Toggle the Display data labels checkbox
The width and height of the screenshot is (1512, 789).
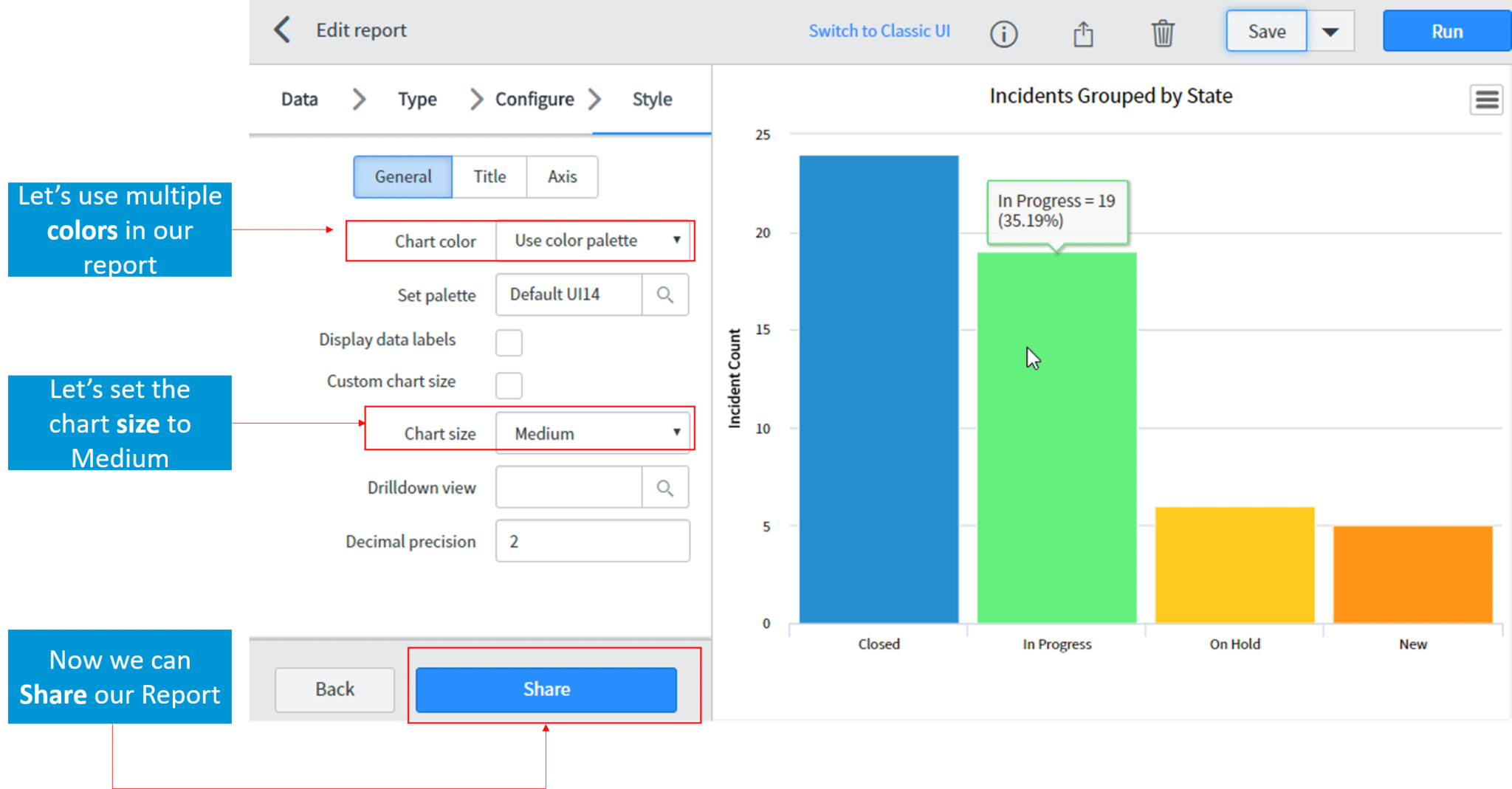pos(509,342)
